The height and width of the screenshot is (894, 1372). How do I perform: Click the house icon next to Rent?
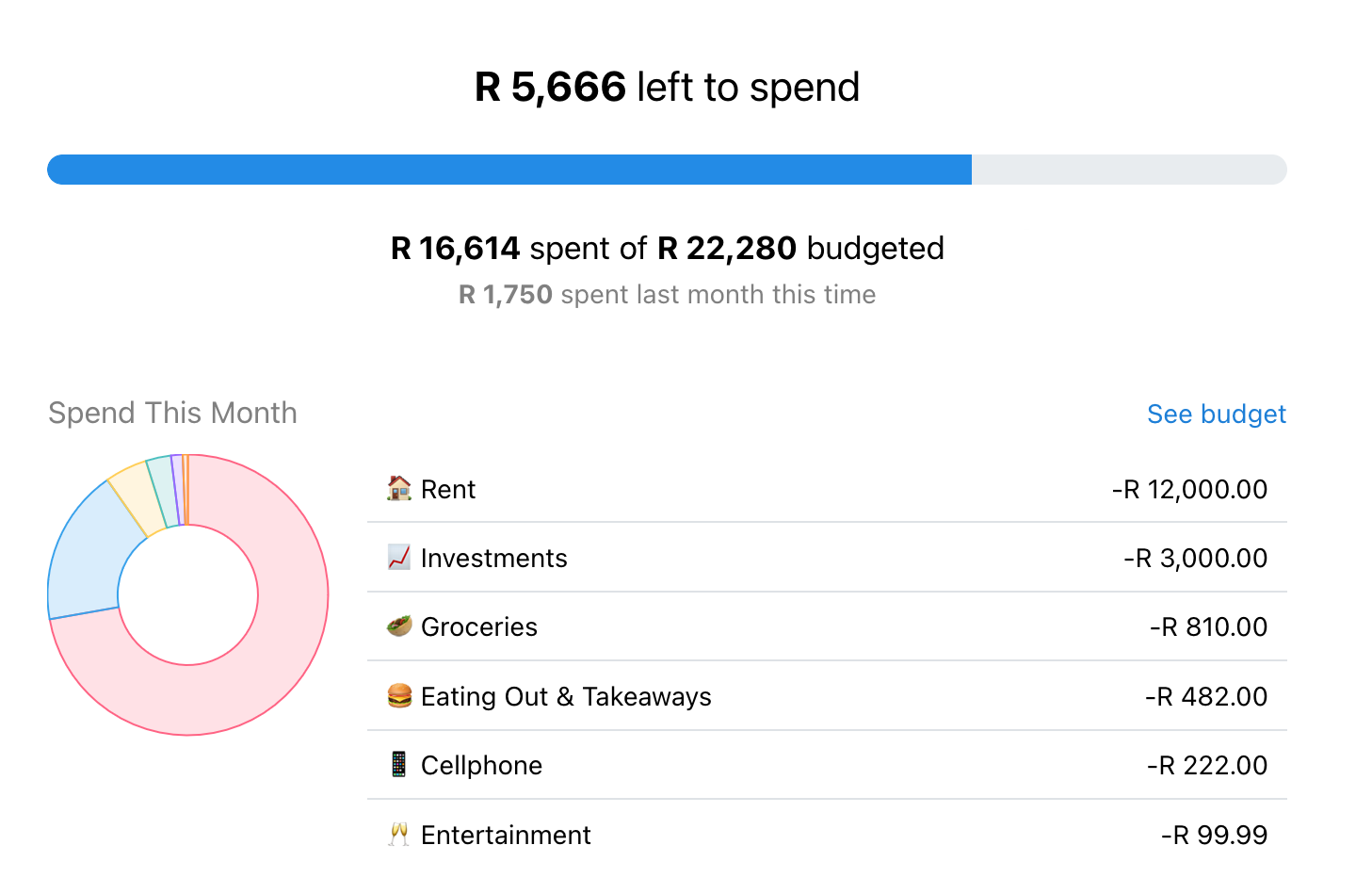[399, 488]
